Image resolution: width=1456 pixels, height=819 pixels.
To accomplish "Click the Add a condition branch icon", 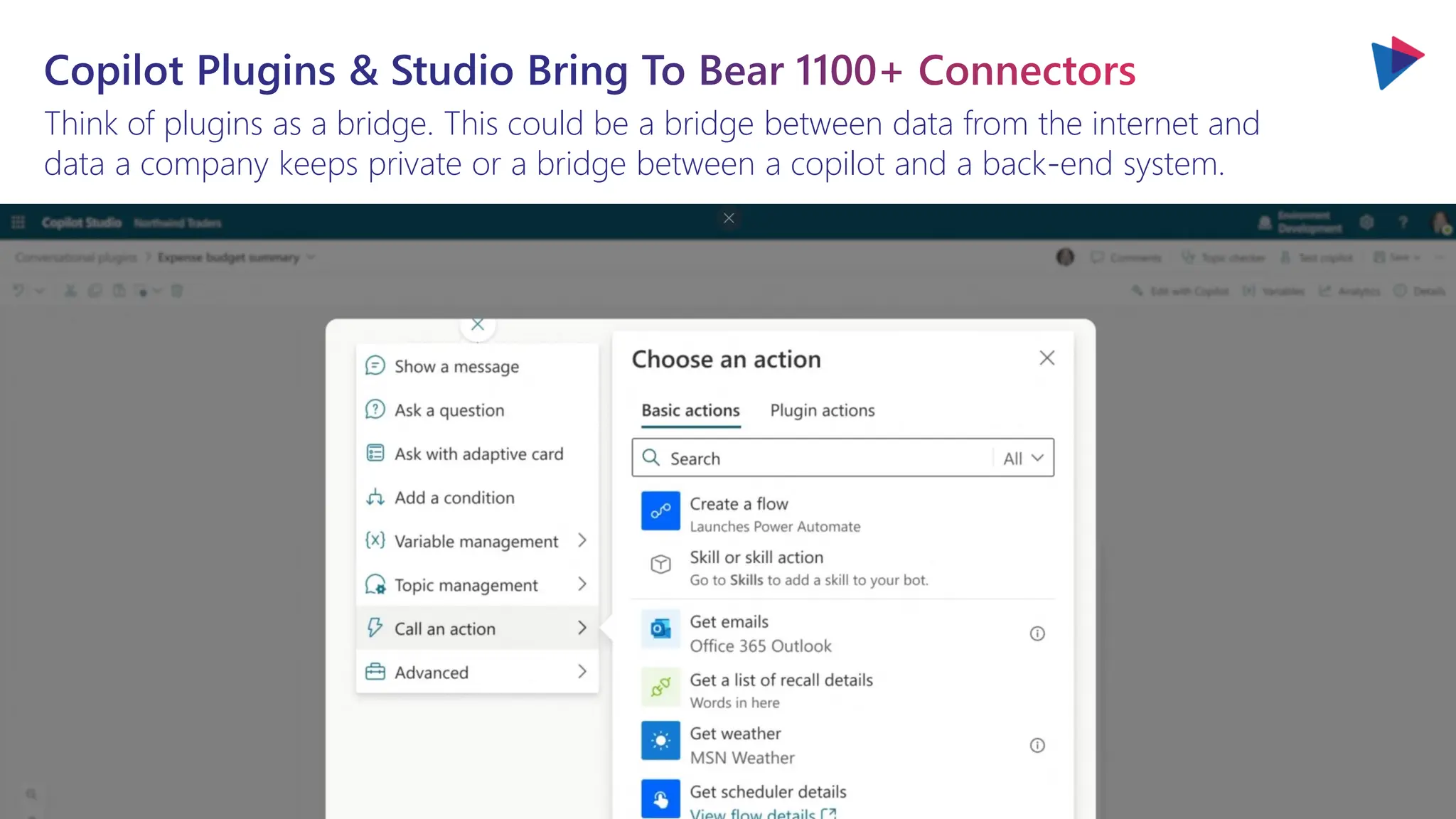I will coord(375,497).
